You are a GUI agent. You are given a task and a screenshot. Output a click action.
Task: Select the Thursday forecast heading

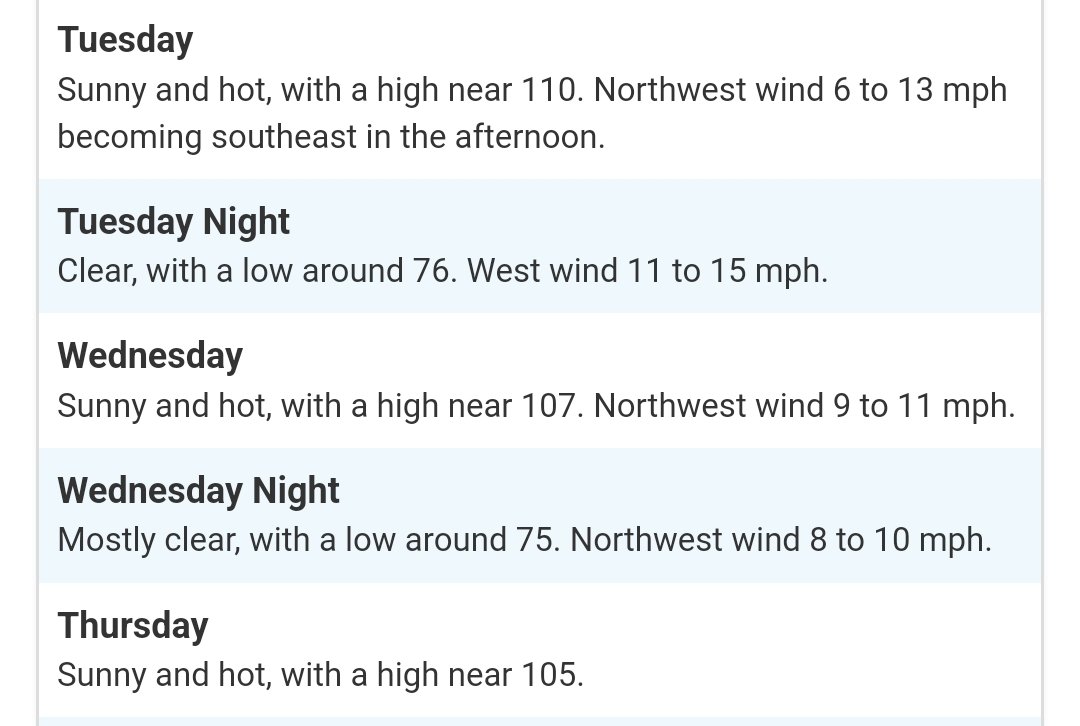point(133,626)
